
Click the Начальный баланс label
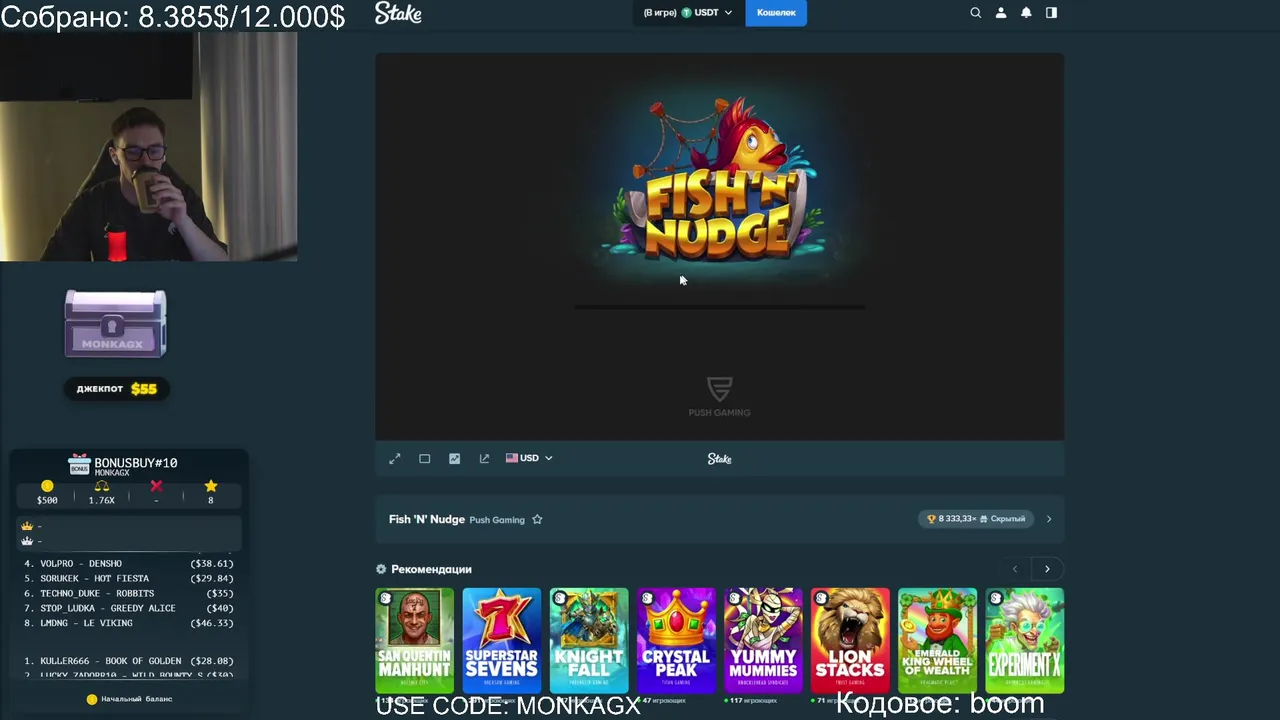coord(137,699)
